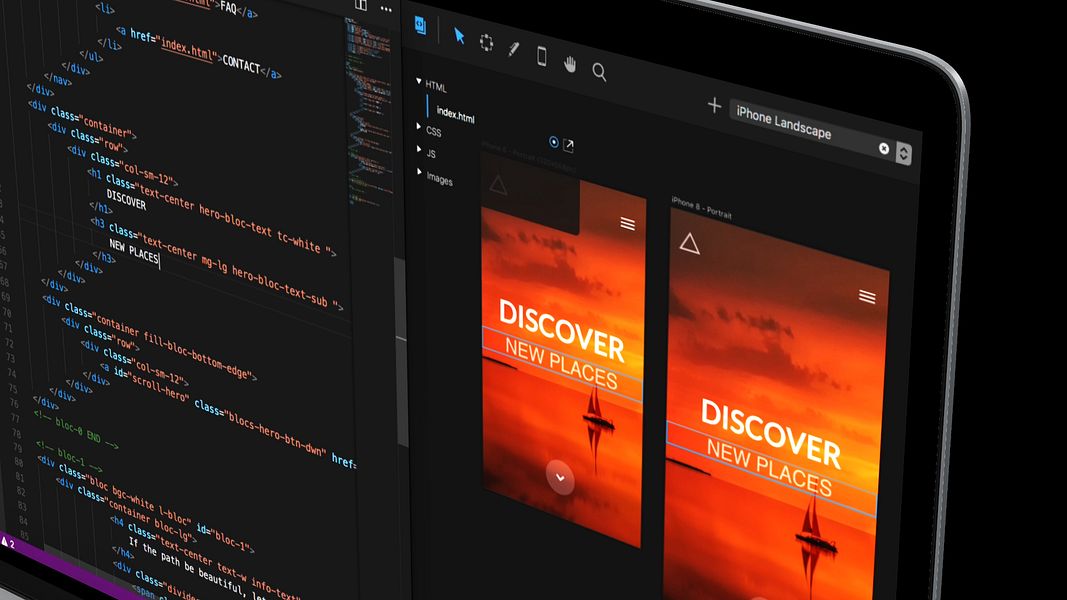
Task: Click the round scroll-down arrow in preview
Action: pyautogui.click(x=560, y=478)
